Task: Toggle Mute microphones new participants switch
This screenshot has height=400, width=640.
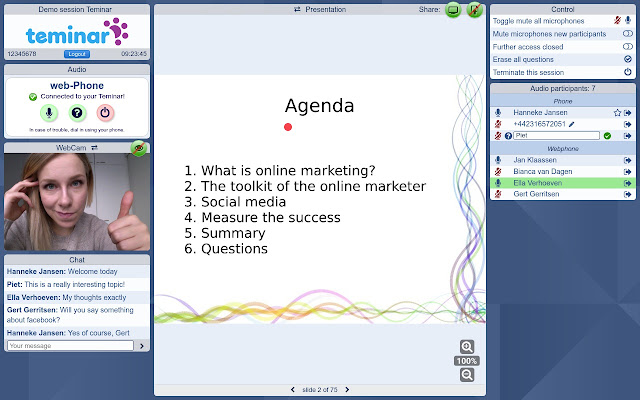Action: [628, 33]
